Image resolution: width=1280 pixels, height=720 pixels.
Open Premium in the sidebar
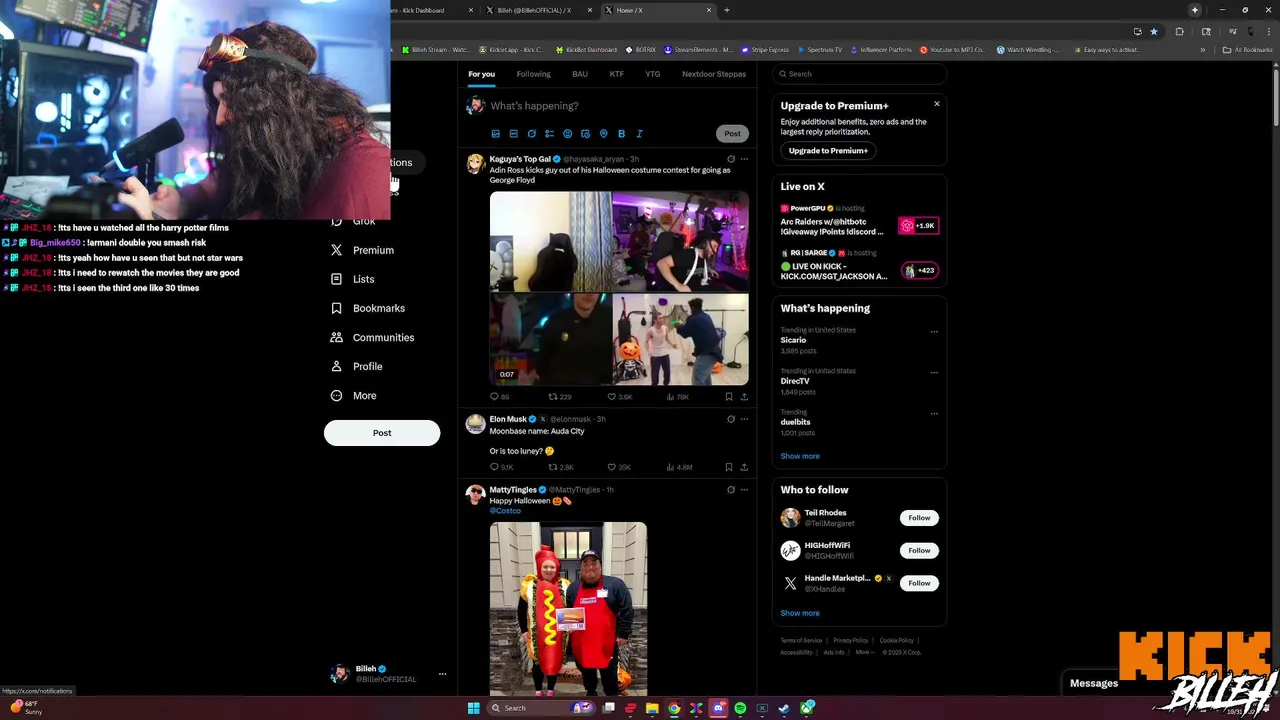click(362, 250)
